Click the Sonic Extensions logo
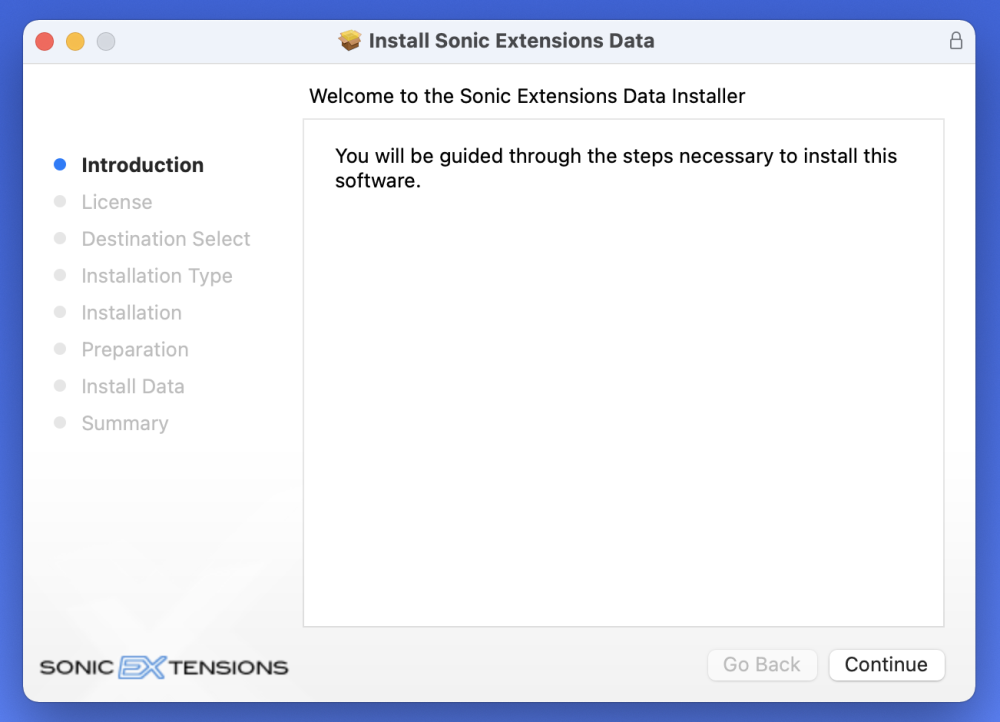The image size is (1000, 722). pyautogui.click(x=164, y=667)
